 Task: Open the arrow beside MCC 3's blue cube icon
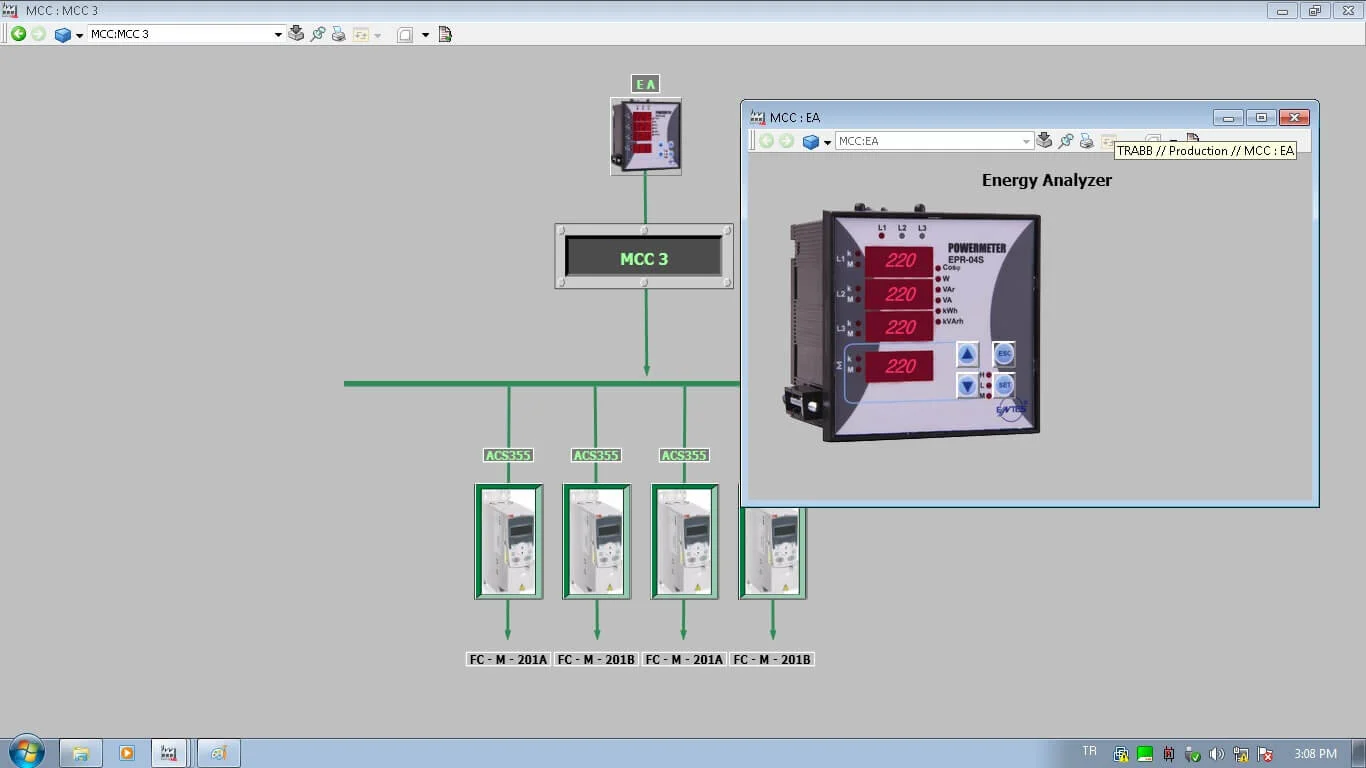tap(79, 35)
